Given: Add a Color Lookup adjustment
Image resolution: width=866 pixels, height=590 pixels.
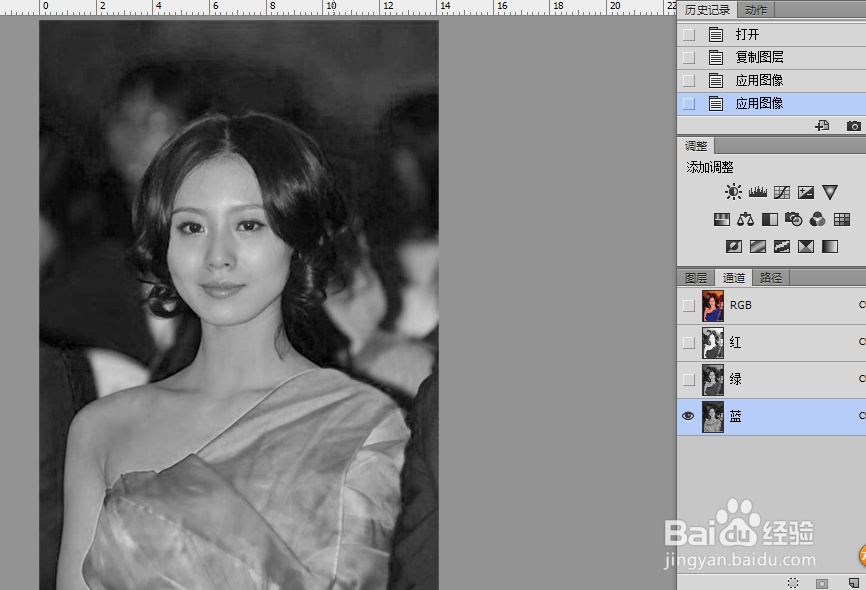Looking at the screenshot, I should (x=842, y=219).
